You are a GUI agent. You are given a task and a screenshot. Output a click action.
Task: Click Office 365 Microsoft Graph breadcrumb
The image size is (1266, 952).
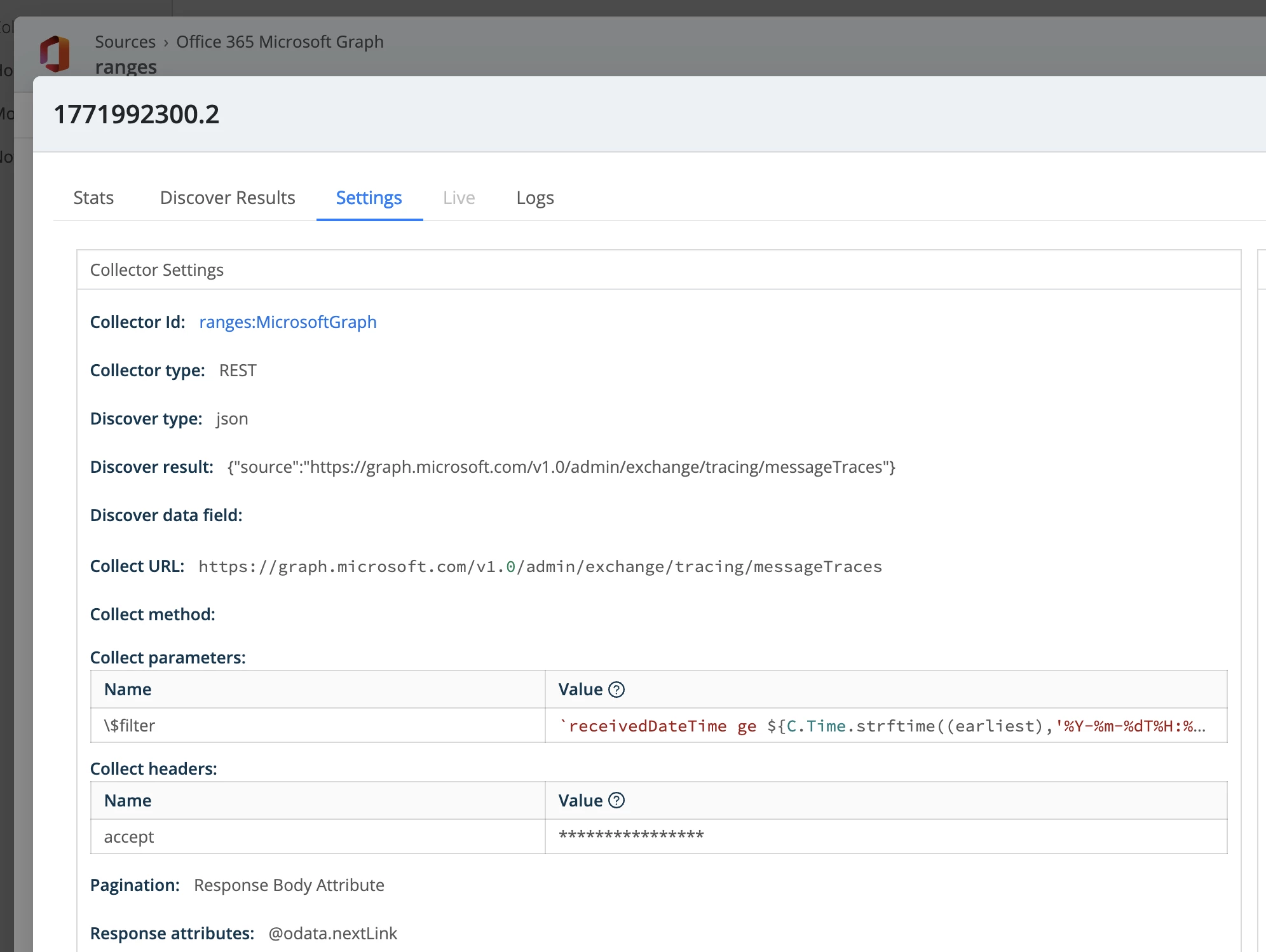280,42
